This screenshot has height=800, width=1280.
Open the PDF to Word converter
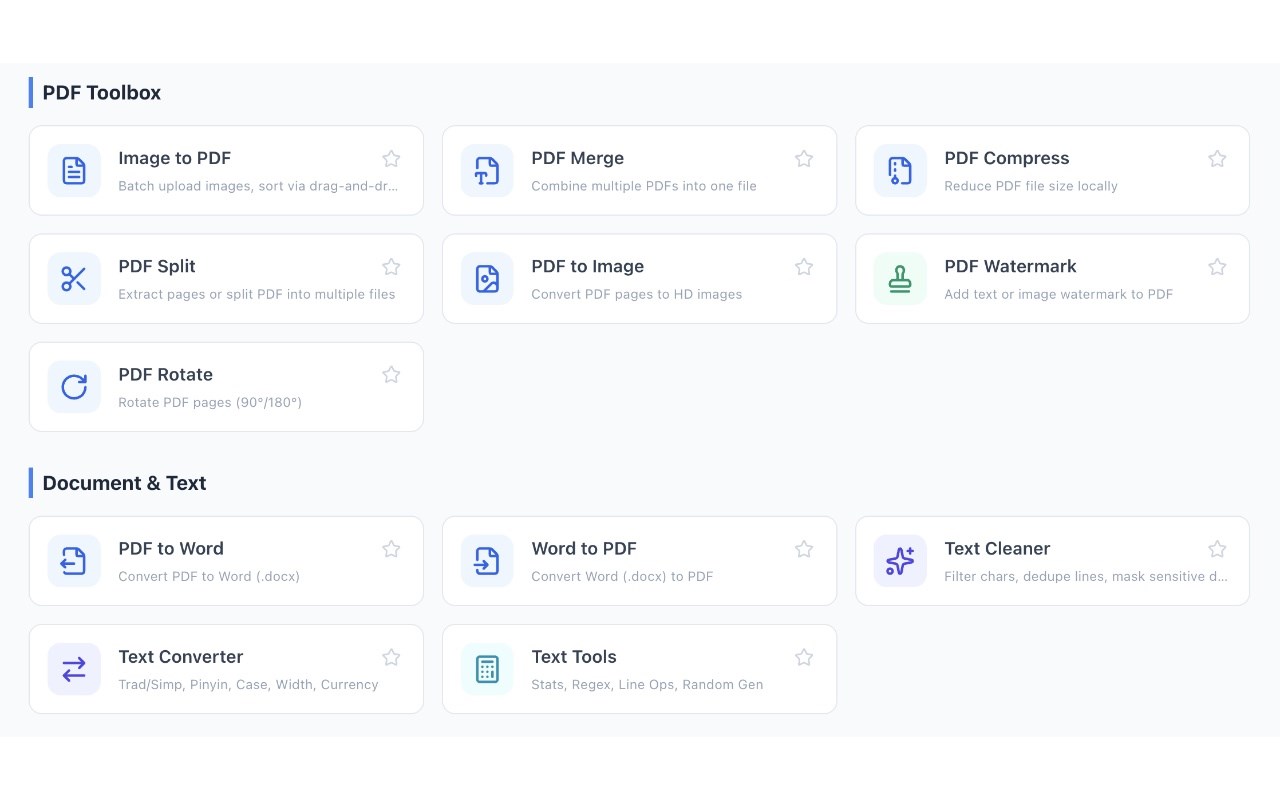click(226, 560)
